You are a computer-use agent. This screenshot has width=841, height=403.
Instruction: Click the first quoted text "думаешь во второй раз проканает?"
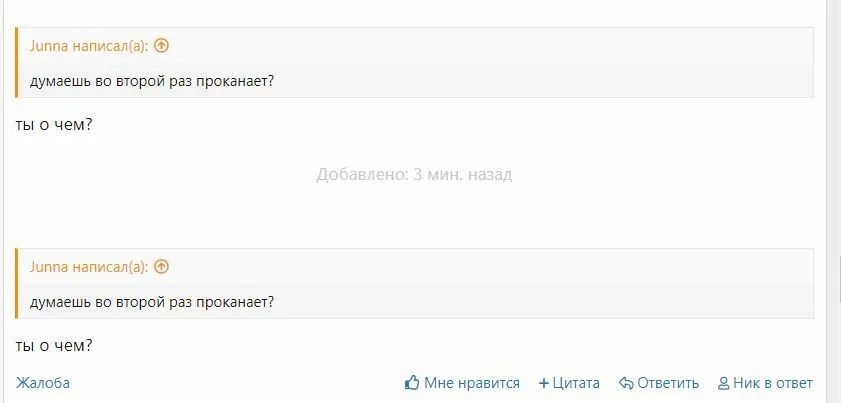click(153, 81)
